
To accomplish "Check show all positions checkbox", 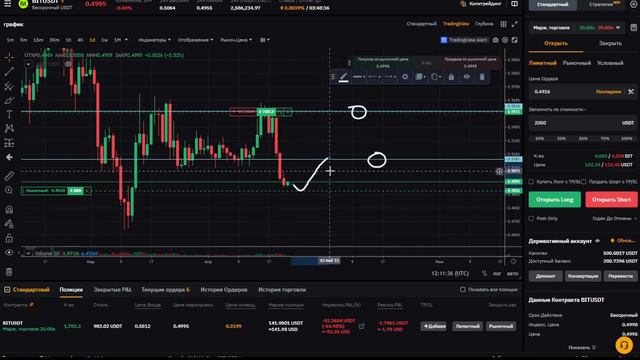I will (462, 289).
